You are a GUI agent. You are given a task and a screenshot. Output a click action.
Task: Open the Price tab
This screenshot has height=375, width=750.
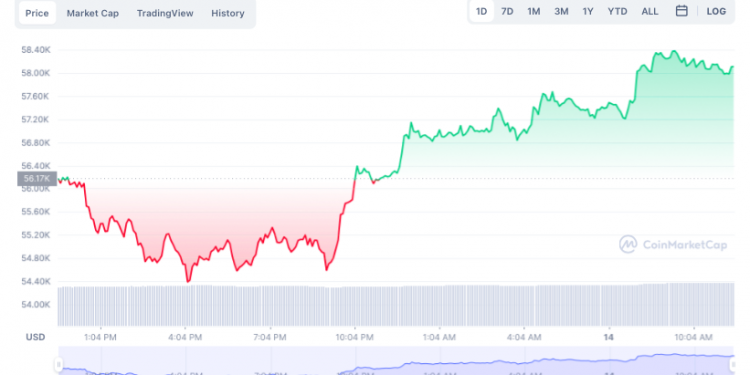(x=37, y=13)
